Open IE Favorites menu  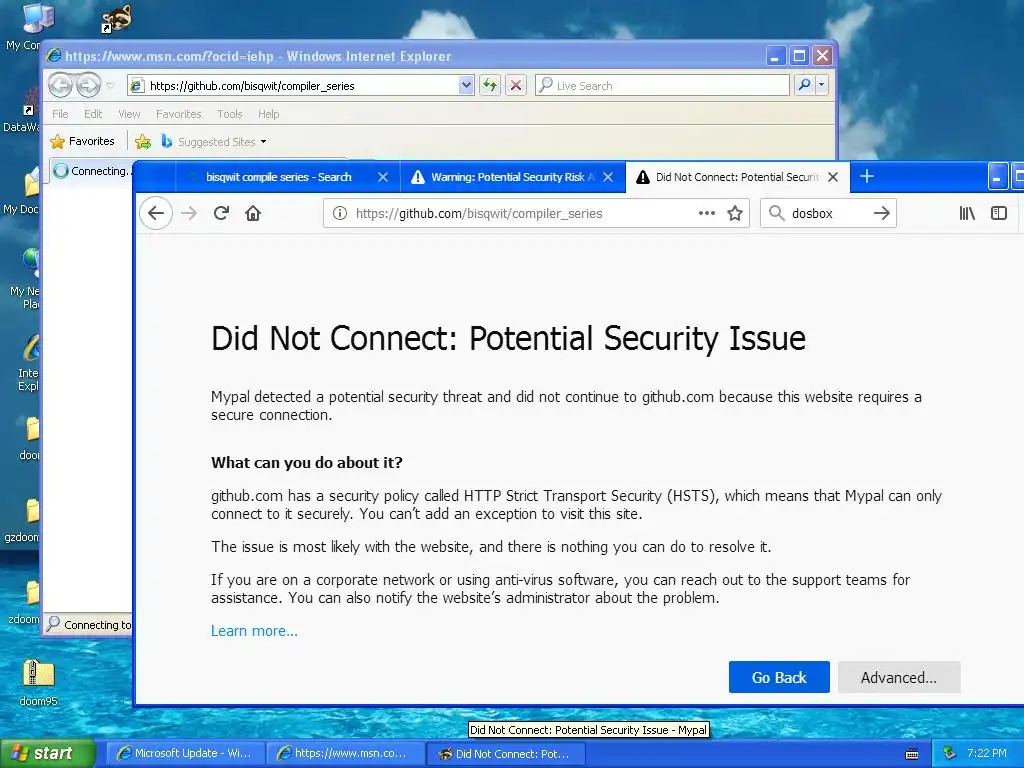178,114
